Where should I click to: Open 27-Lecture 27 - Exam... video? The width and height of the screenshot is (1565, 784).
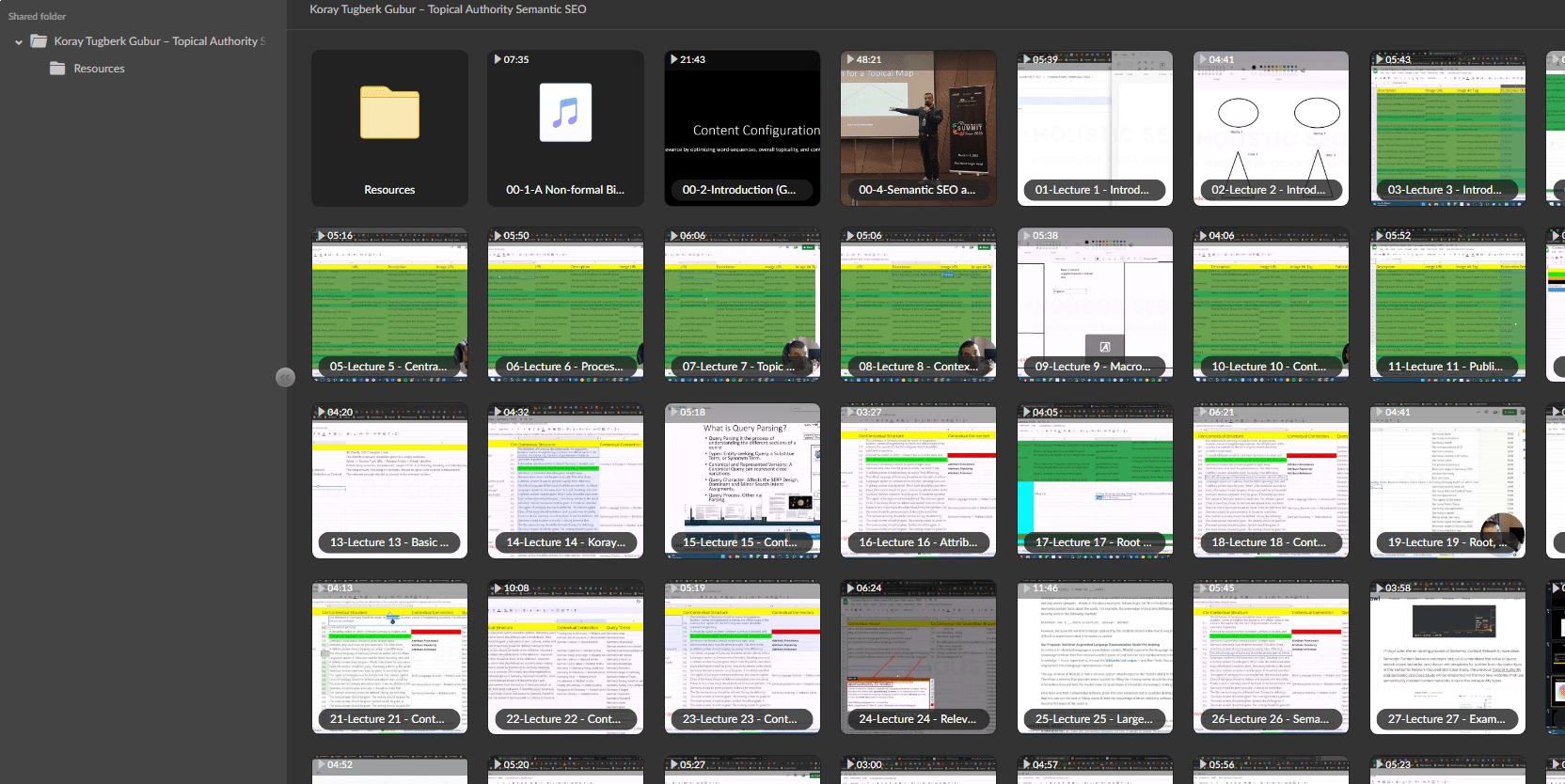[1447, 657]
